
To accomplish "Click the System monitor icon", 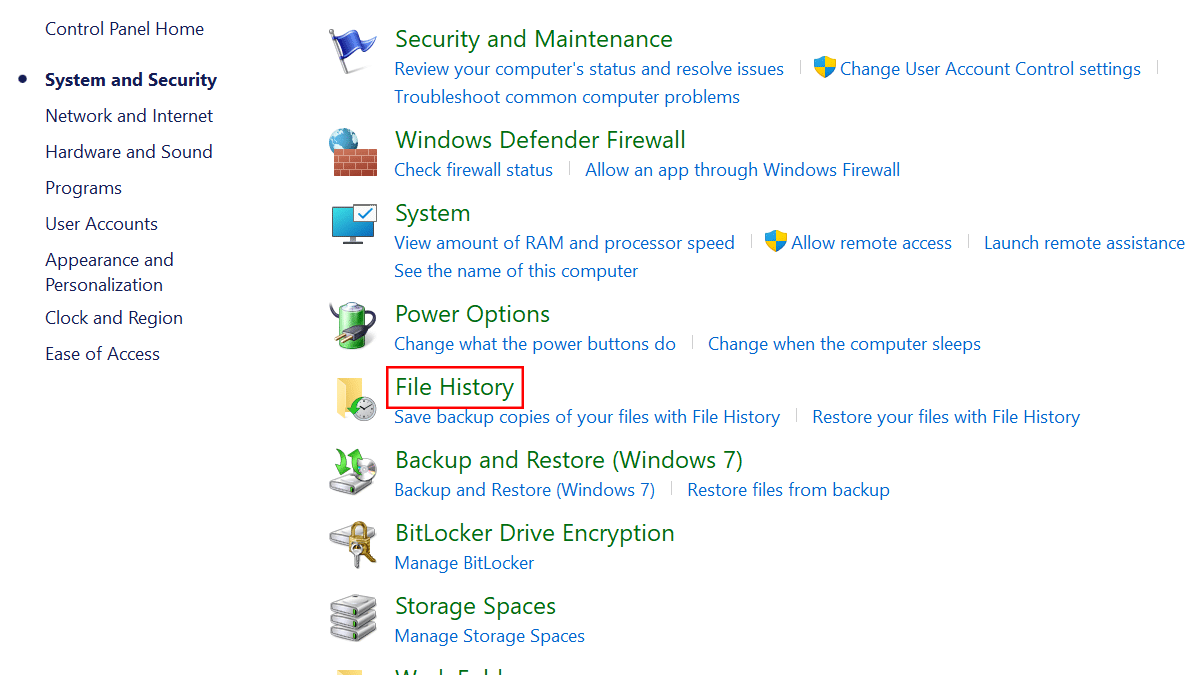I will point(353,225).
